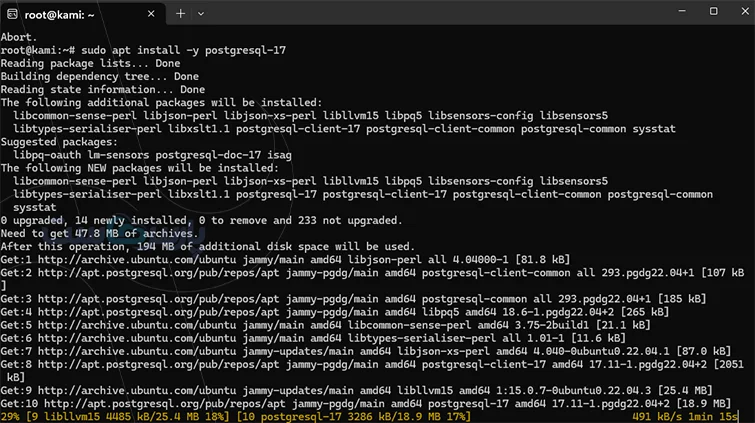Click the Get:10 postgresql-17 download line
Viewport: 755px width, 423px height.
coord(366,403)
